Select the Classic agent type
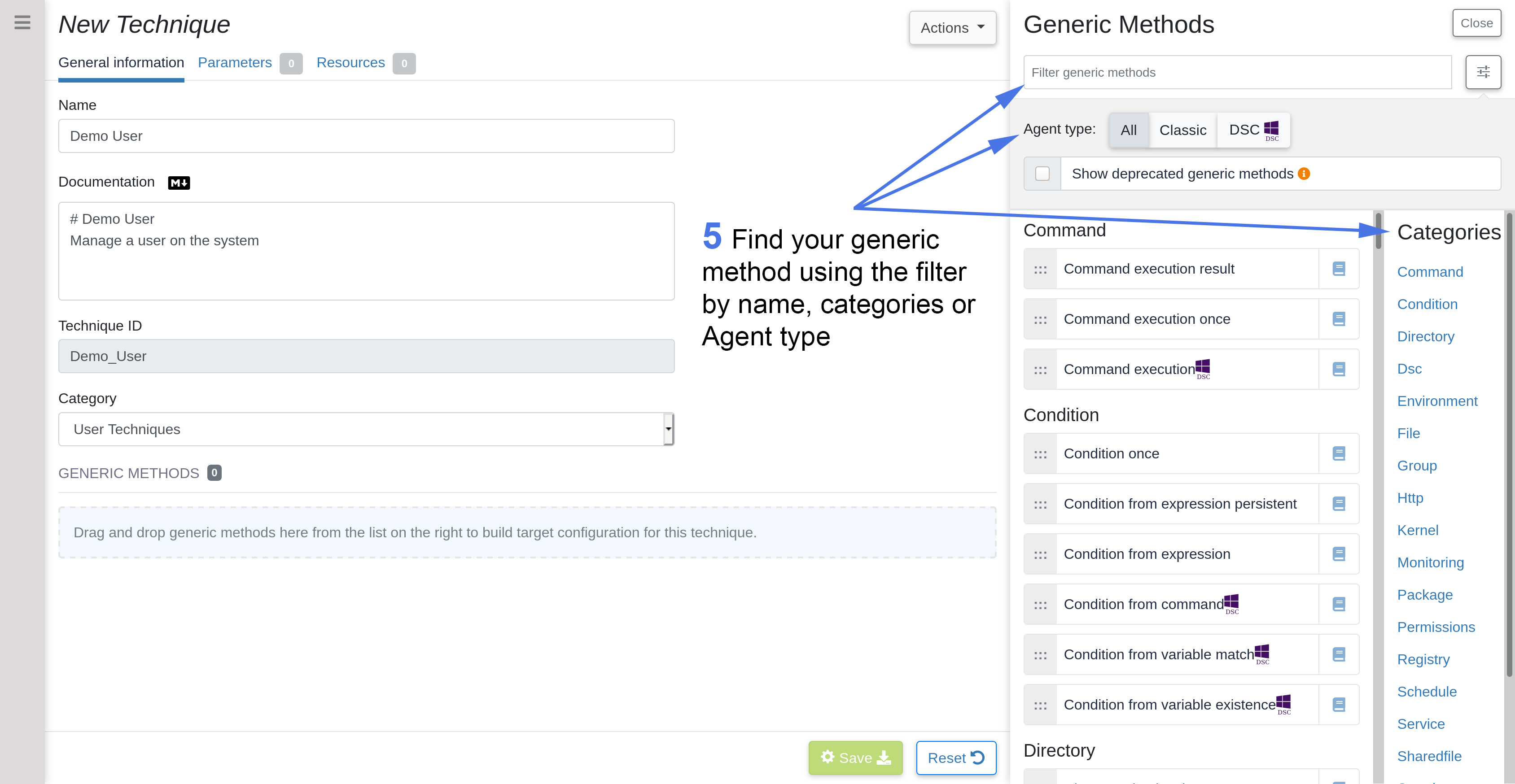Image resolution: width=1515 pixels, height=784 pixels. (x=1182, y=130)
